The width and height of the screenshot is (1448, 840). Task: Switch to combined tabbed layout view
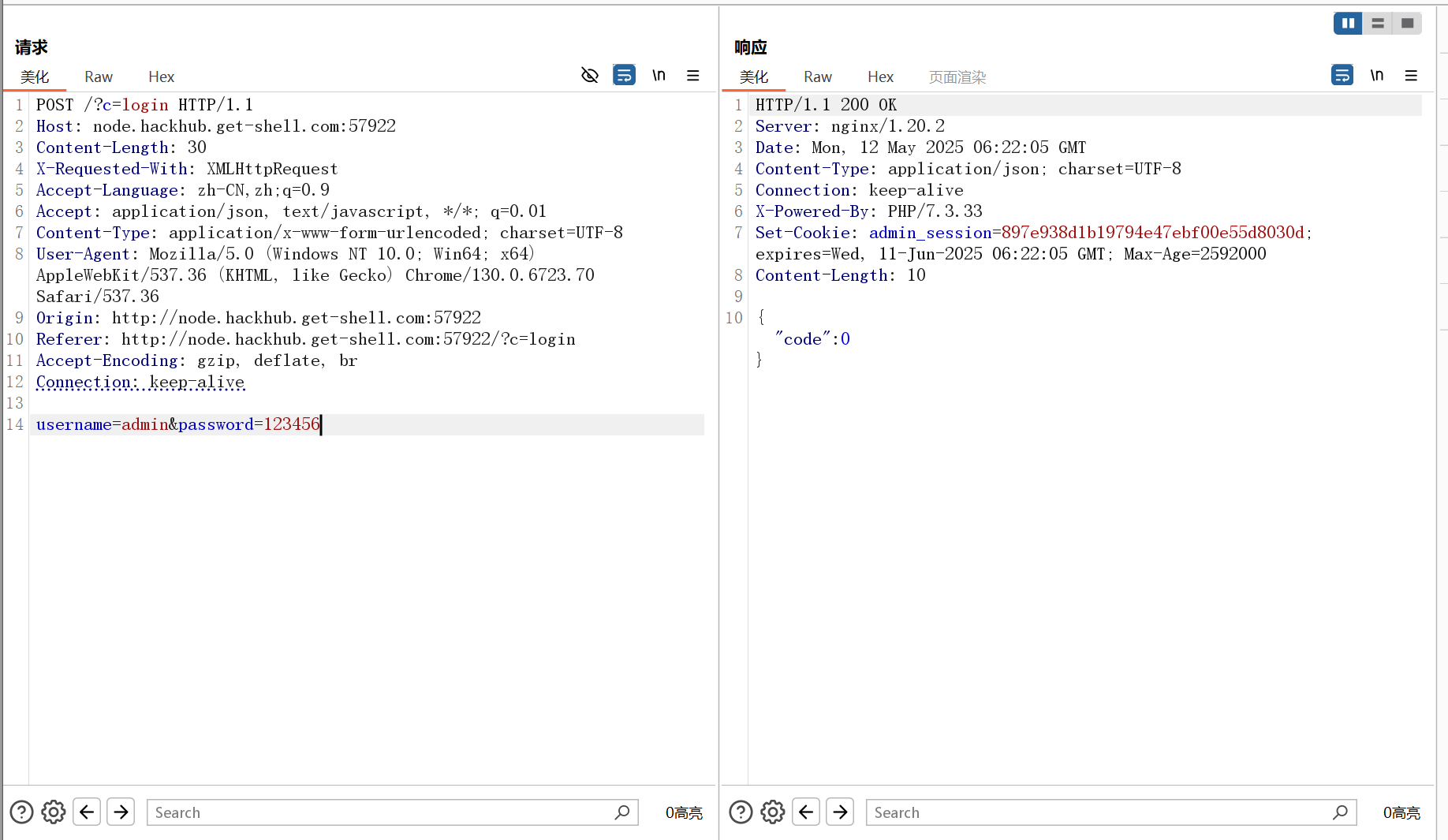(1407, 24)
